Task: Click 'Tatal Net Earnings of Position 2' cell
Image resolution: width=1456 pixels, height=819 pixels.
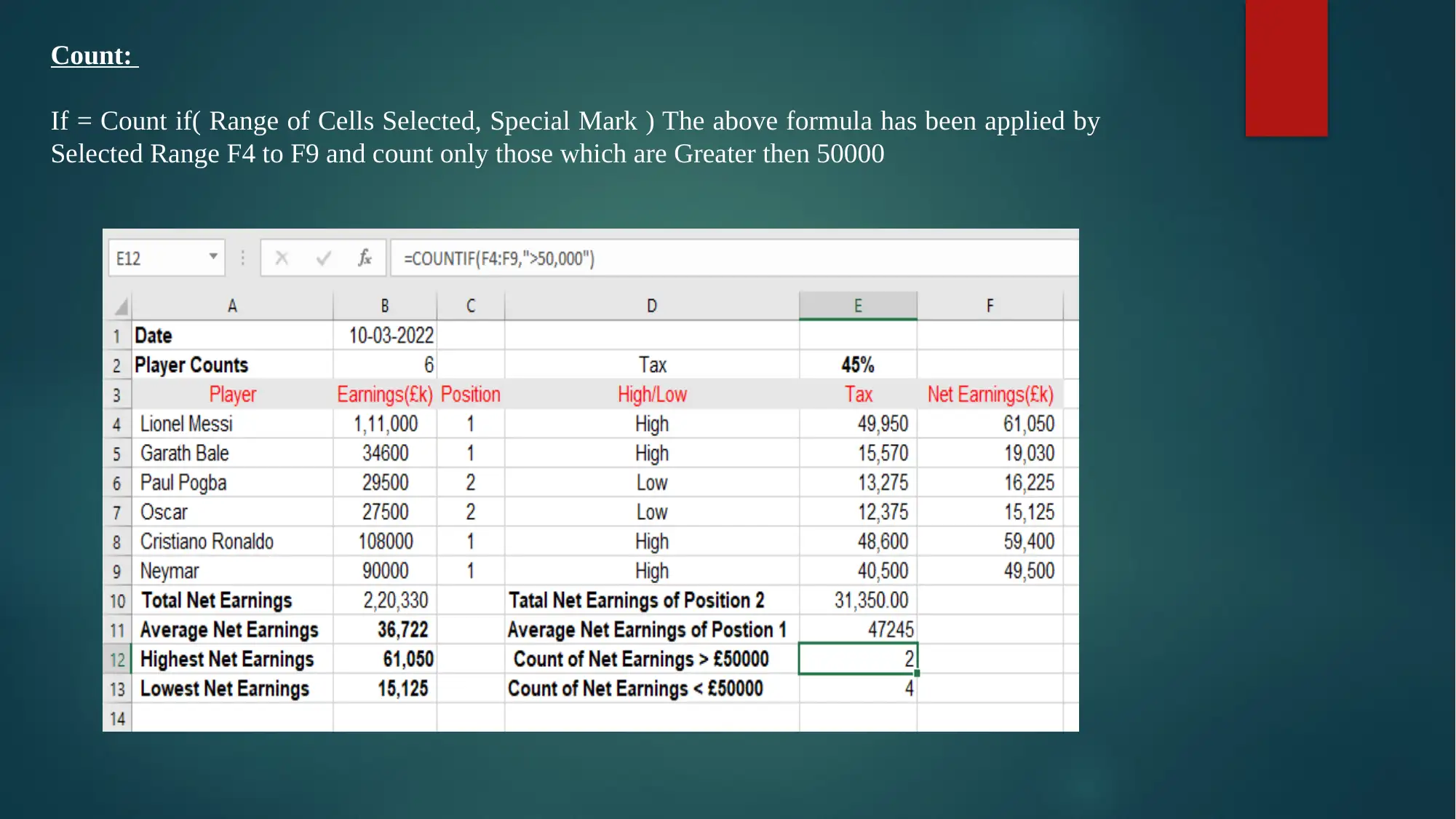Action: coord(652,601)
